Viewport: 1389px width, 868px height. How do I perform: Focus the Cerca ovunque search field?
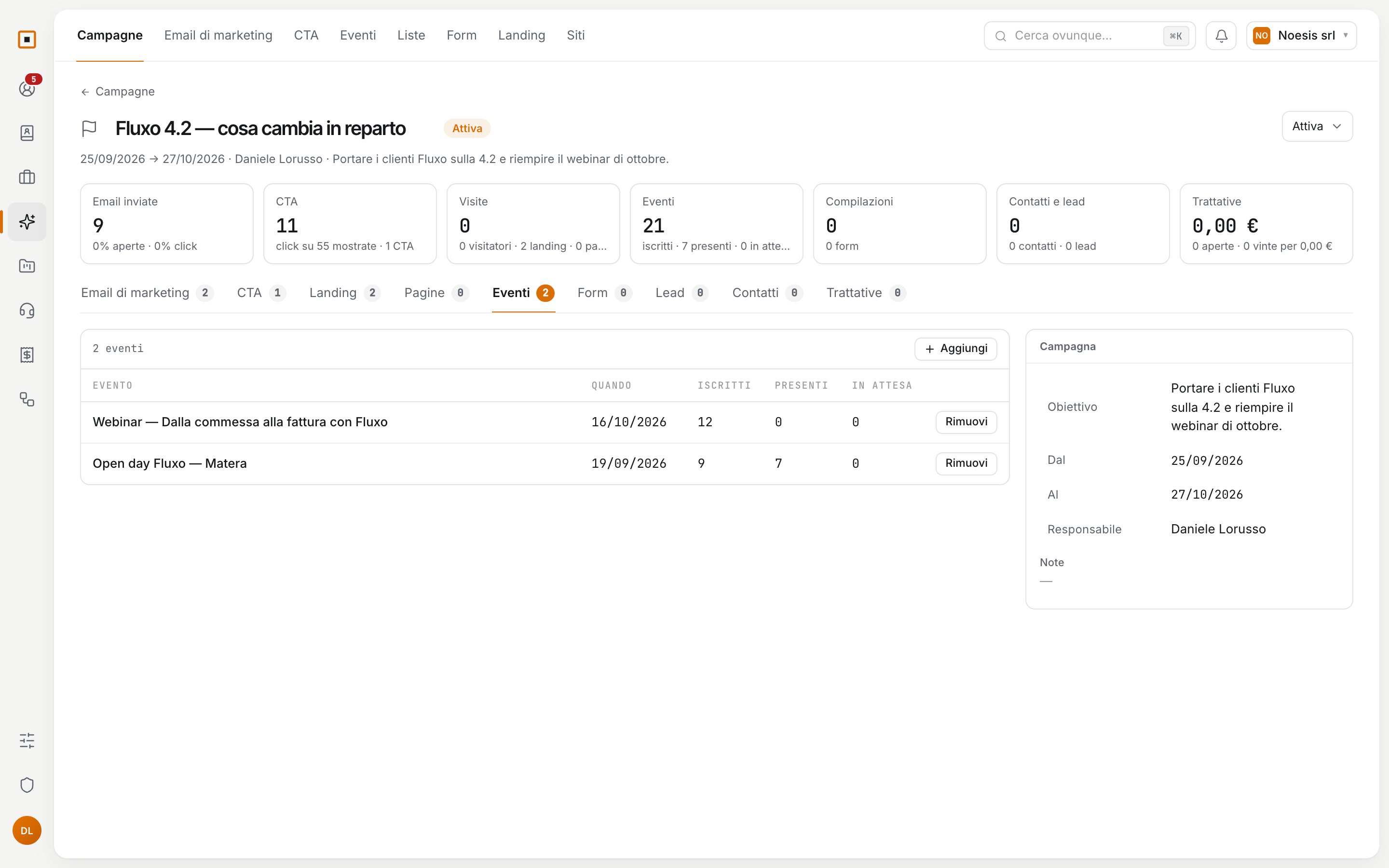(1089, 36)
